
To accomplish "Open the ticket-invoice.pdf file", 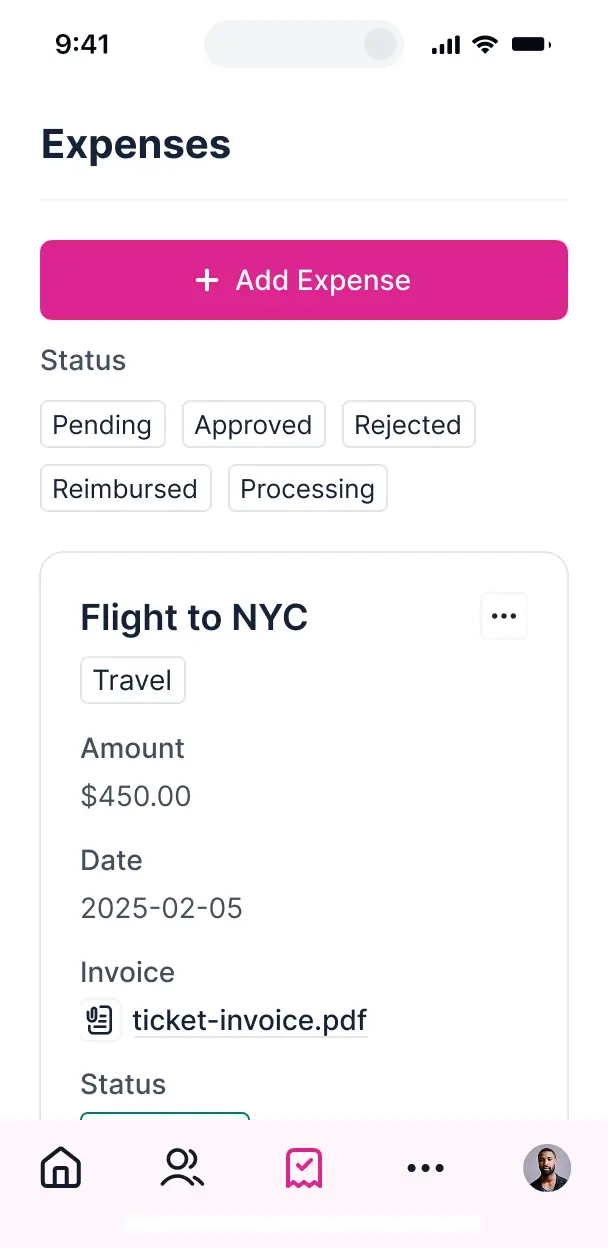I will click(249, 1020).
